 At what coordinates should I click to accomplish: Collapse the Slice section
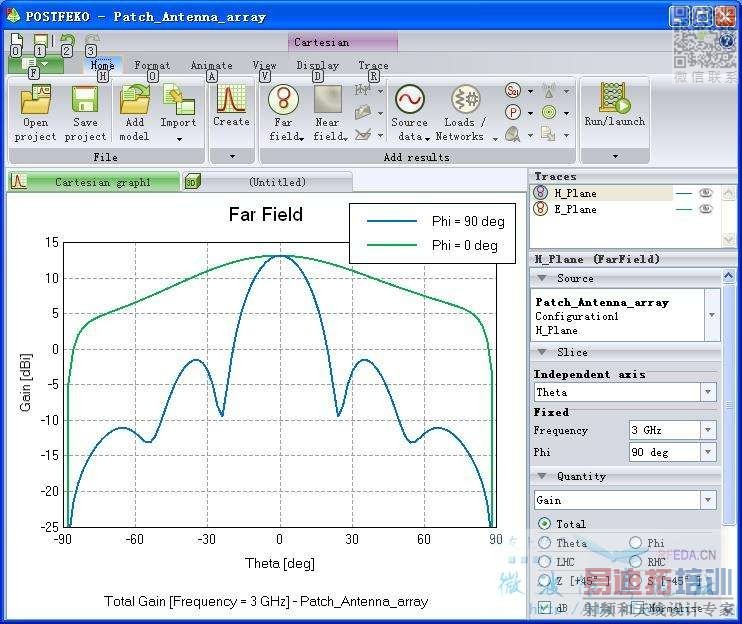pyautogui.click(x=542, y=352)
